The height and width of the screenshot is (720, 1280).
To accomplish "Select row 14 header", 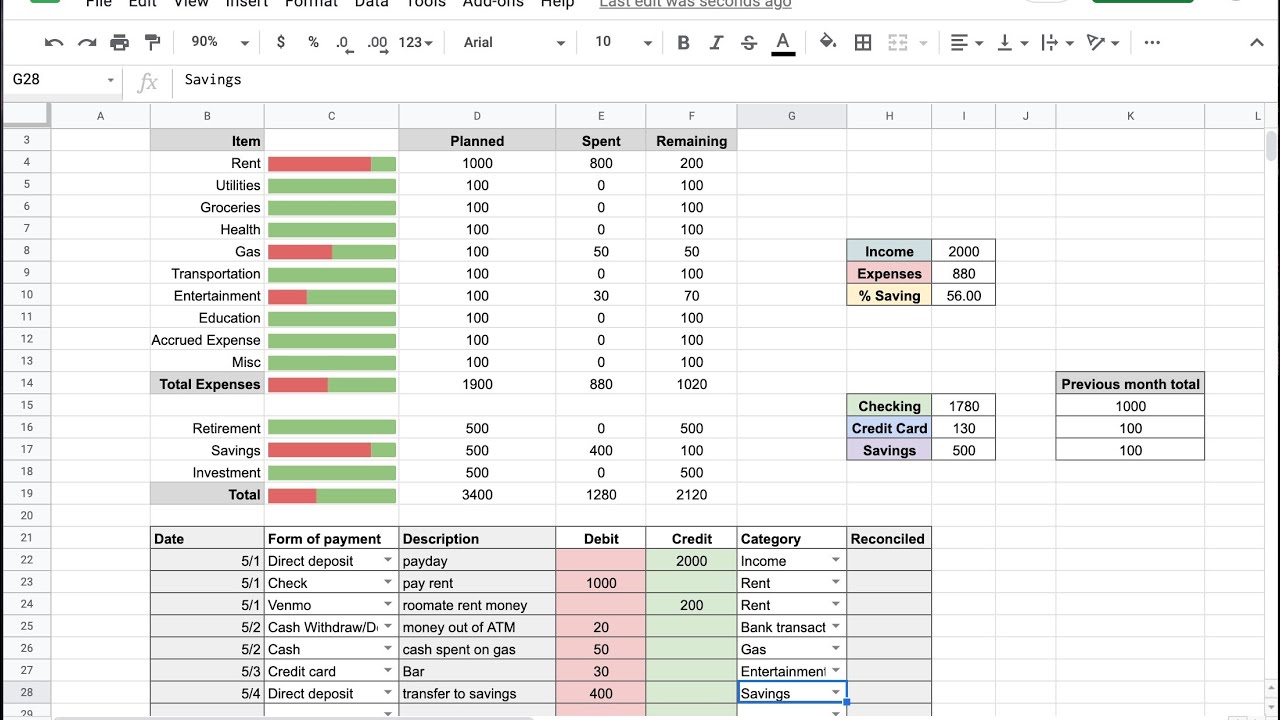I will [x=26, y=383].
